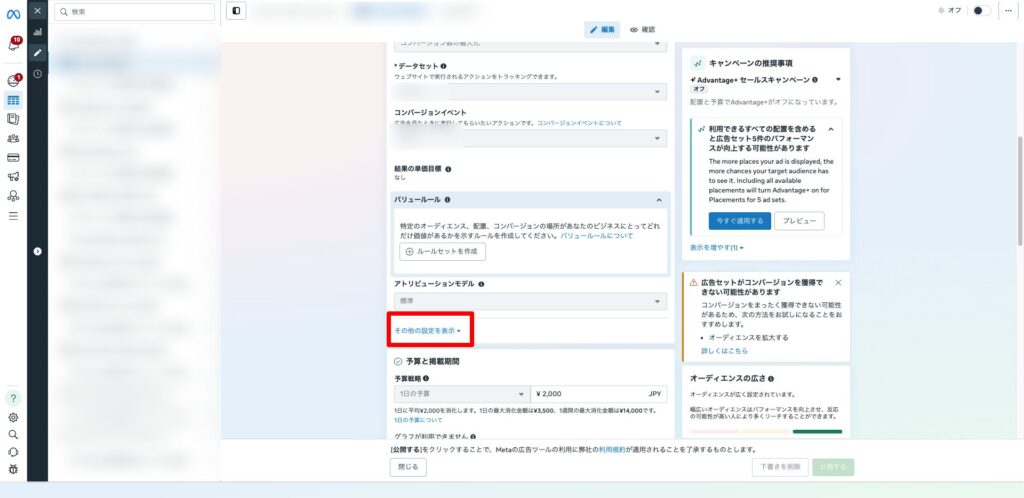Image resolution: width=1024 pixels, height=498 pixels.
Task: Open the bar chart performance view
Action: tap(37, 31)
